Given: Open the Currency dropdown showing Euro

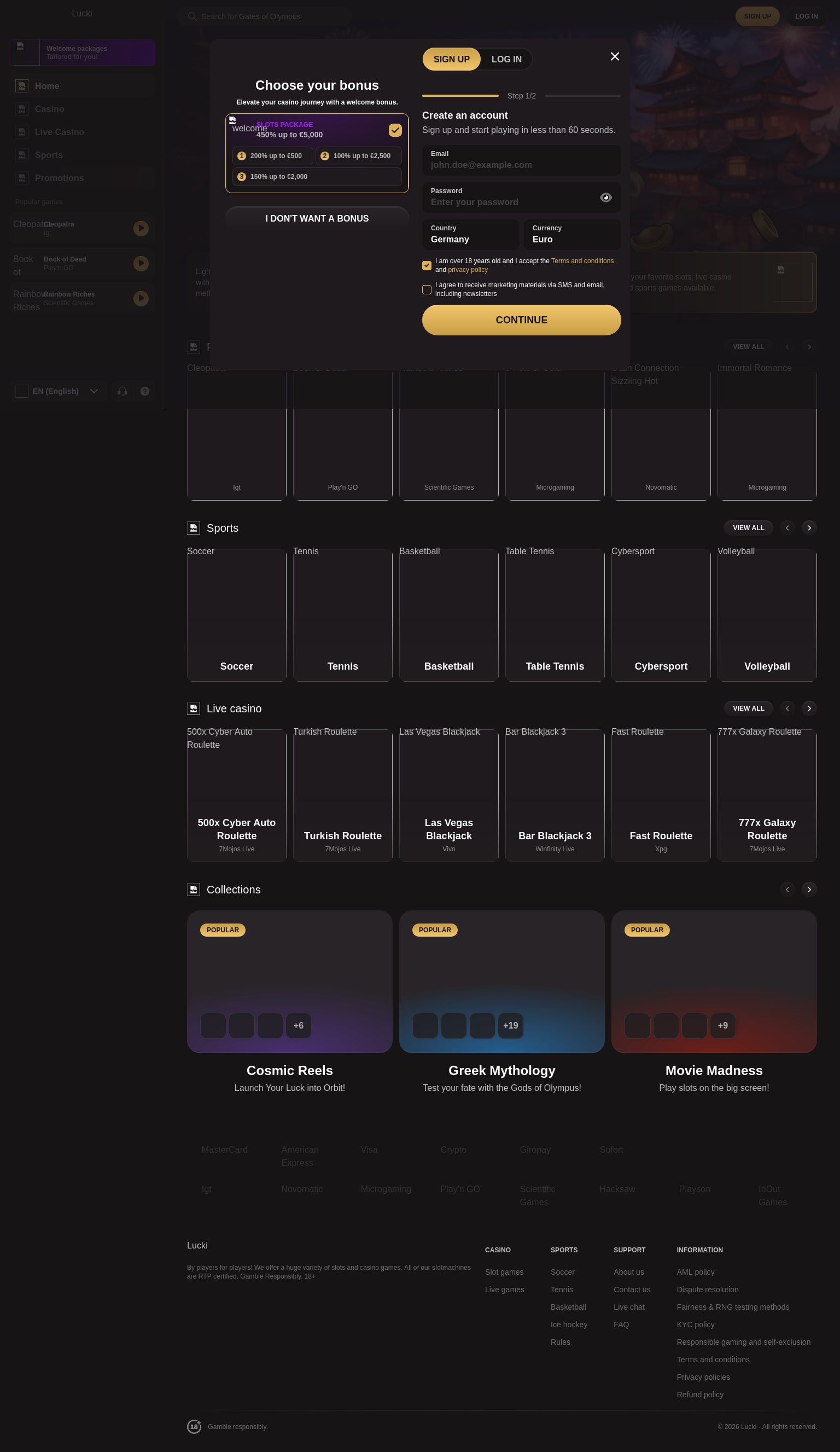Looking at the screenshot, I should [572, 235].
